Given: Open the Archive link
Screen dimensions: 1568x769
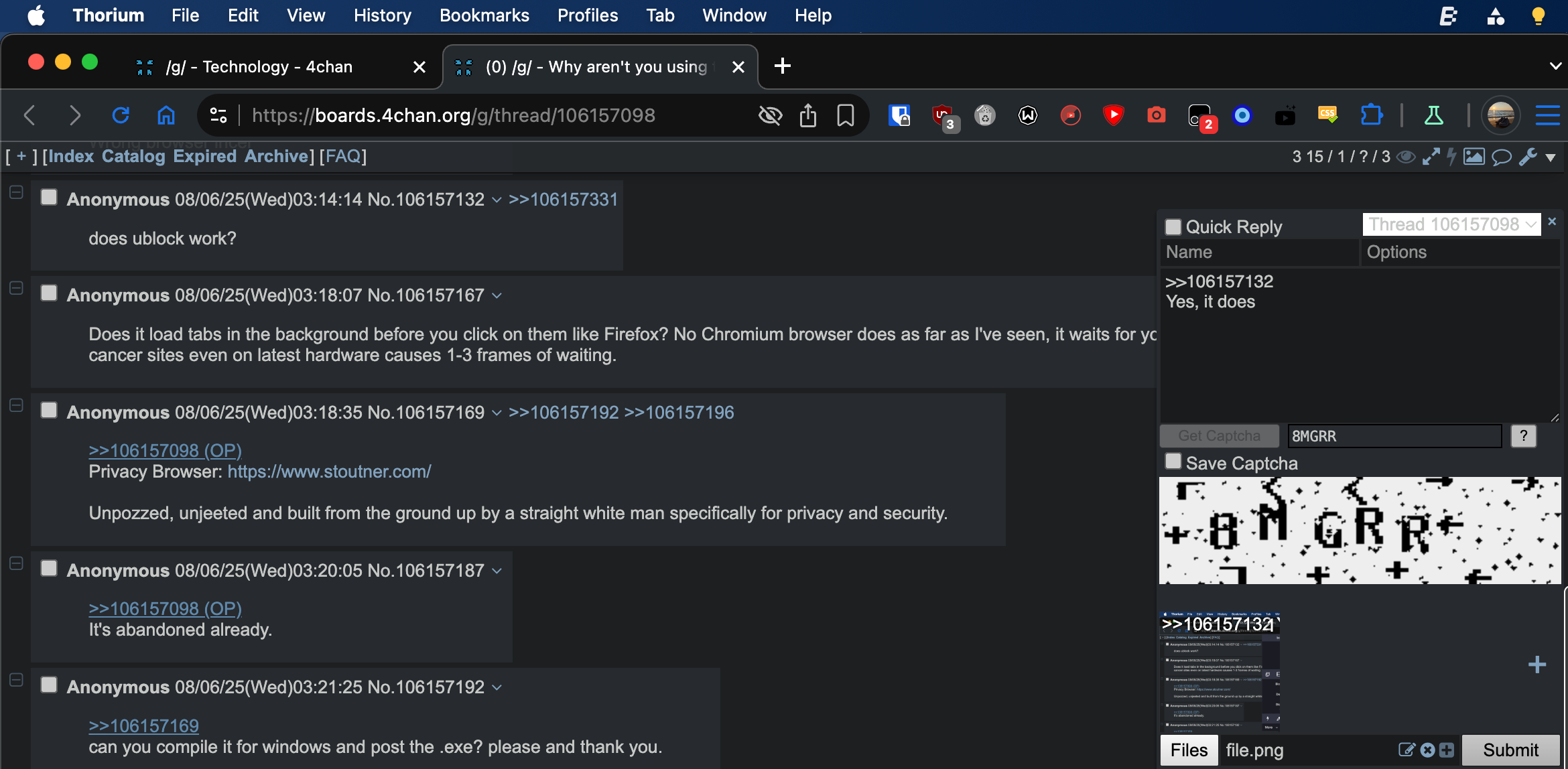Looking at the screenshot, I should point(276,156).
